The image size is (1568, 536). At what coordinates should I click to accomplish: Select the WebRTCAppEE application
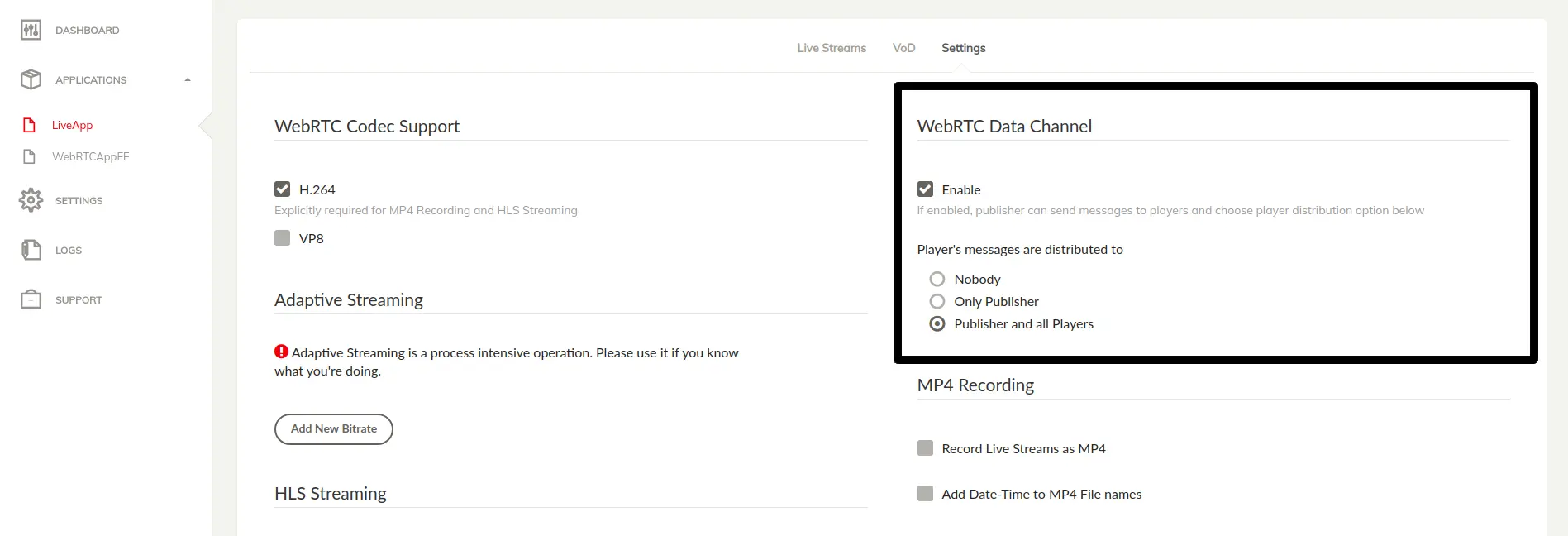[x=91, y=156]
